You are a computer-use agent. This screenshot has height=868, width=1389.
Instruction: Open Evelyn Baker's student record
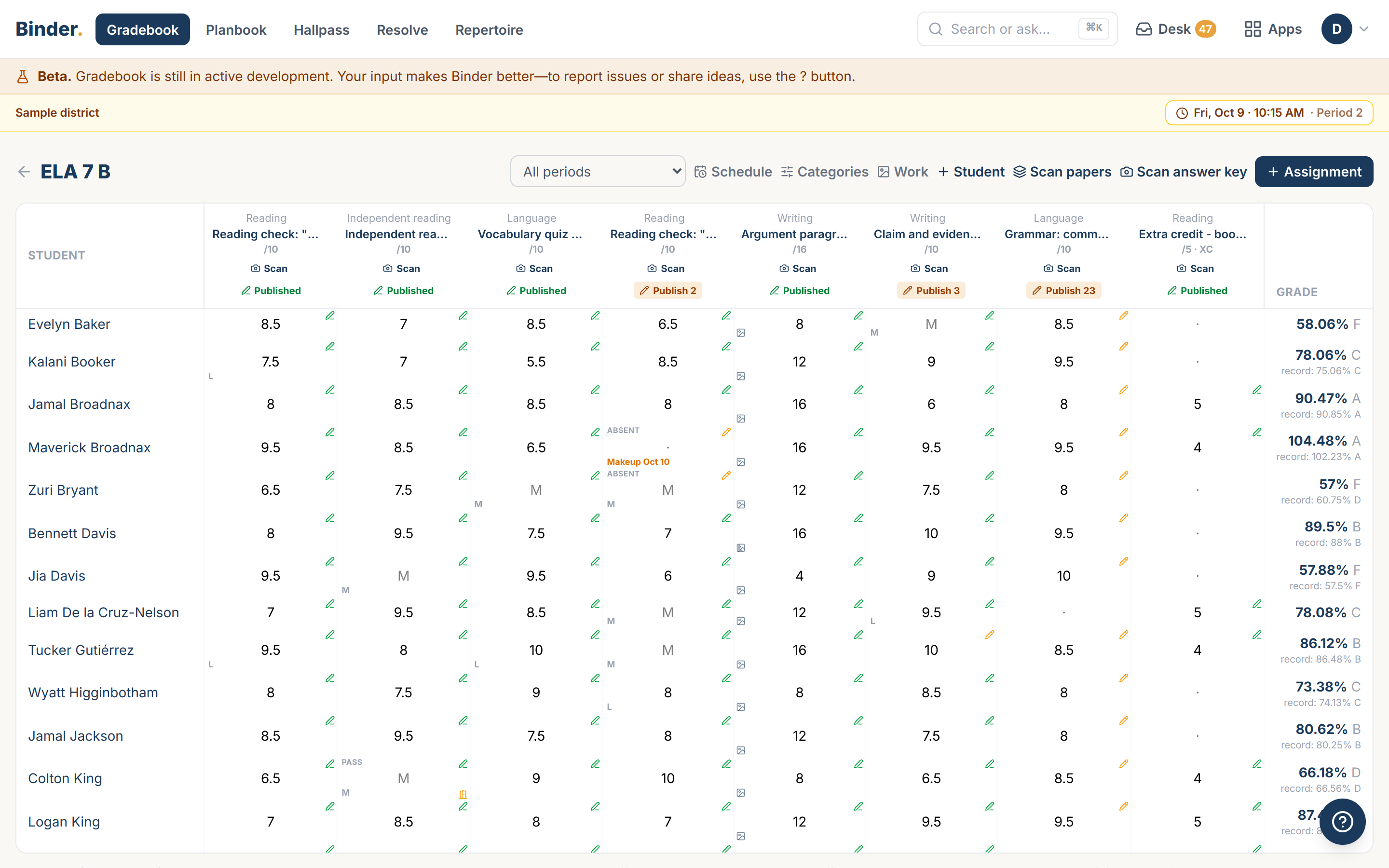69,324
